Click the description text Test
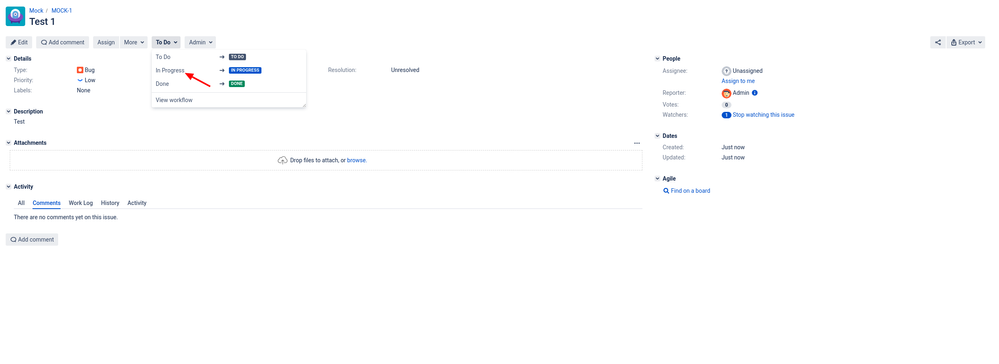Screen dimensions: 999x364 coord(19,122)
